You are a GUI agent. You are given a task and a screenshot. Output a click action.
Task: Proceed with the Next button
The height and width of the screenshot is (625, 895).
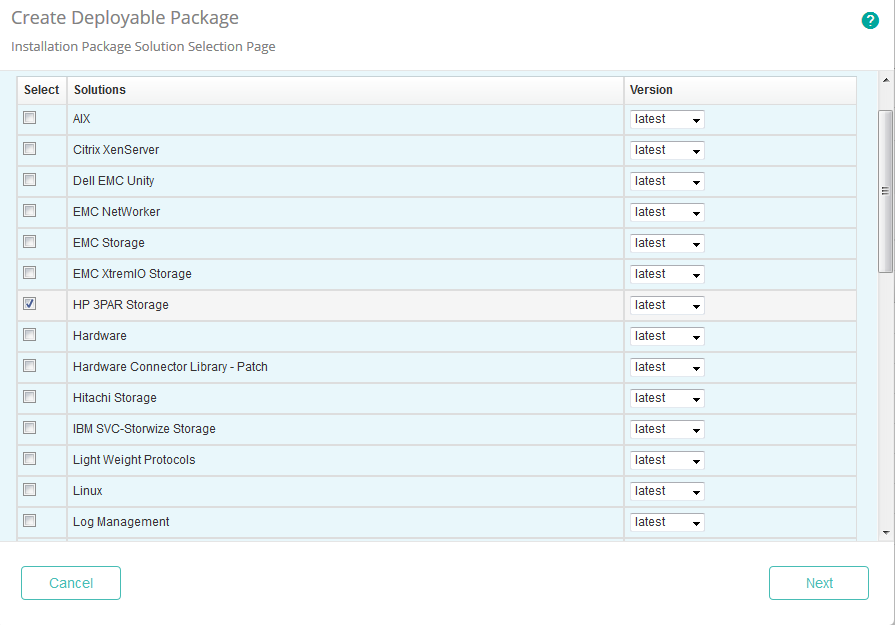coord(818,583)
